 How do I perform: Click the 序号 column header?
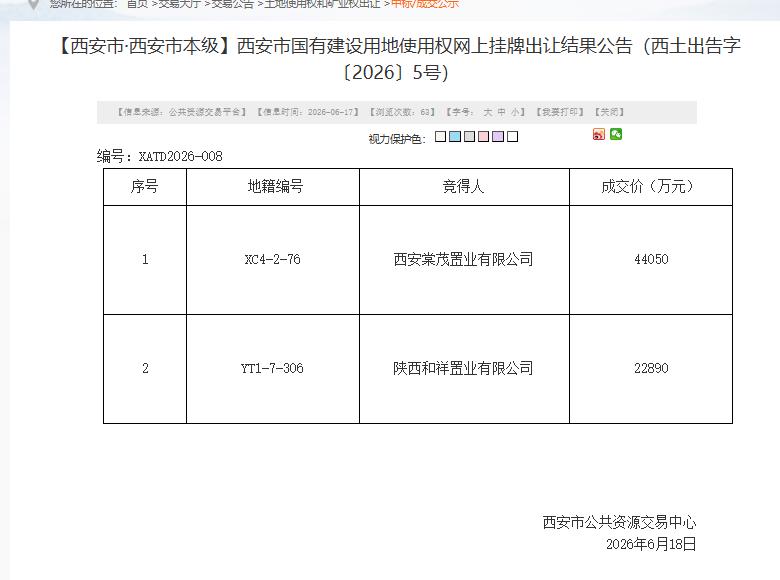(x=145, y=187)
